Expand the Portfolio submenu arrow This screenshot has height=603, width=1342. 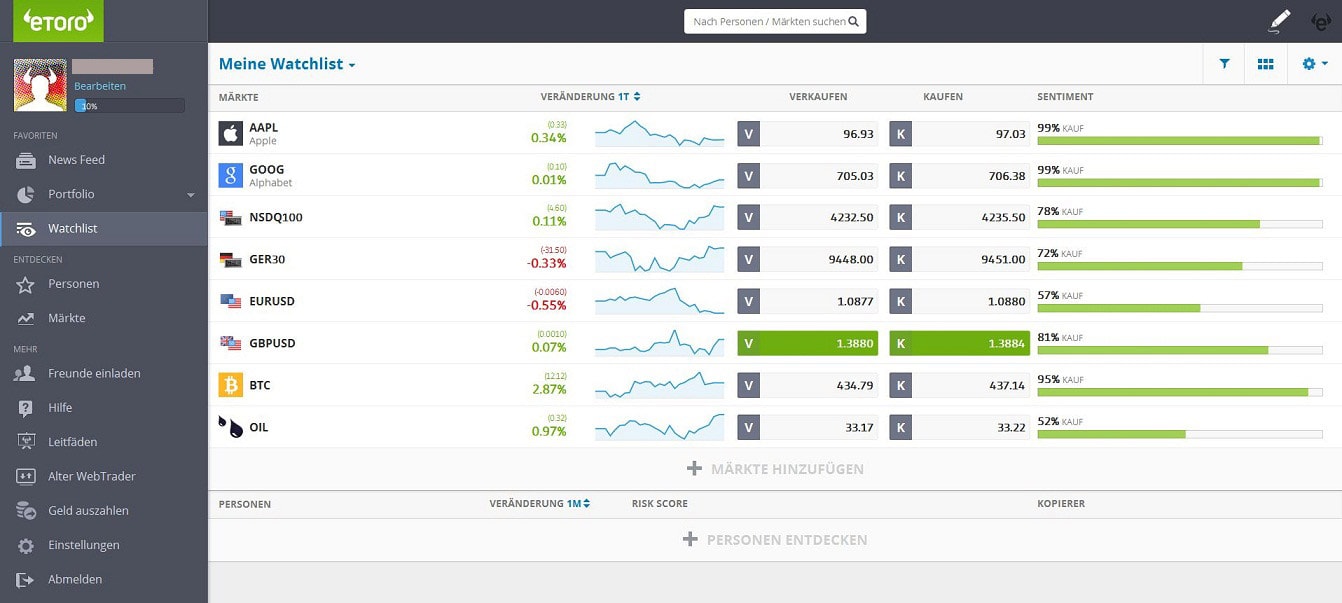[191, 195]
